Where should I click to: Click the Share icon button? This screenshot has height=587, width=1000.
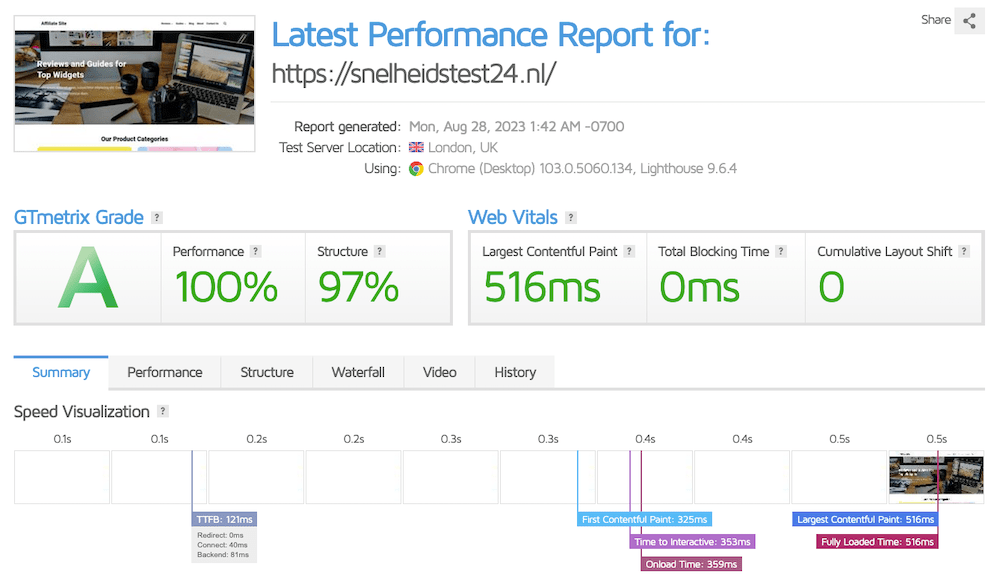pos(969,20)
